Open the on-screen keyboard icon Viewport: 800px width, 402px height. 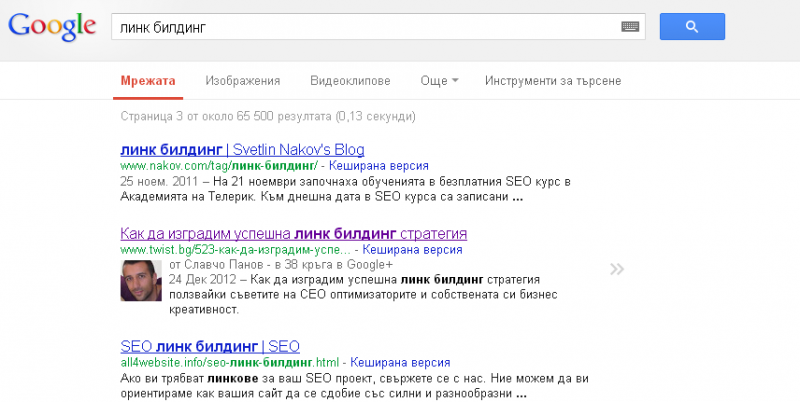(630, 27)
